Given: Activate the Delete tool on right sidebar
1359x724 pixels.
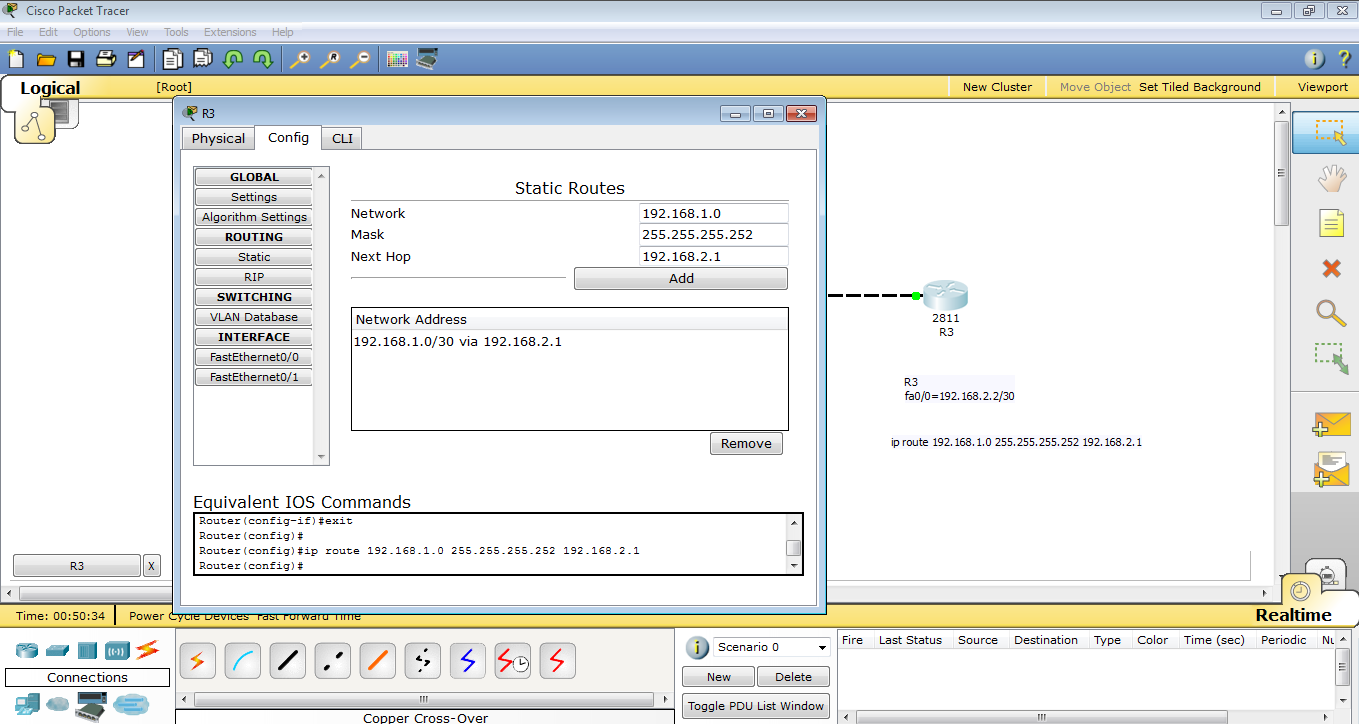Looking at the screenshot, I should click(x=1330, y=268).
